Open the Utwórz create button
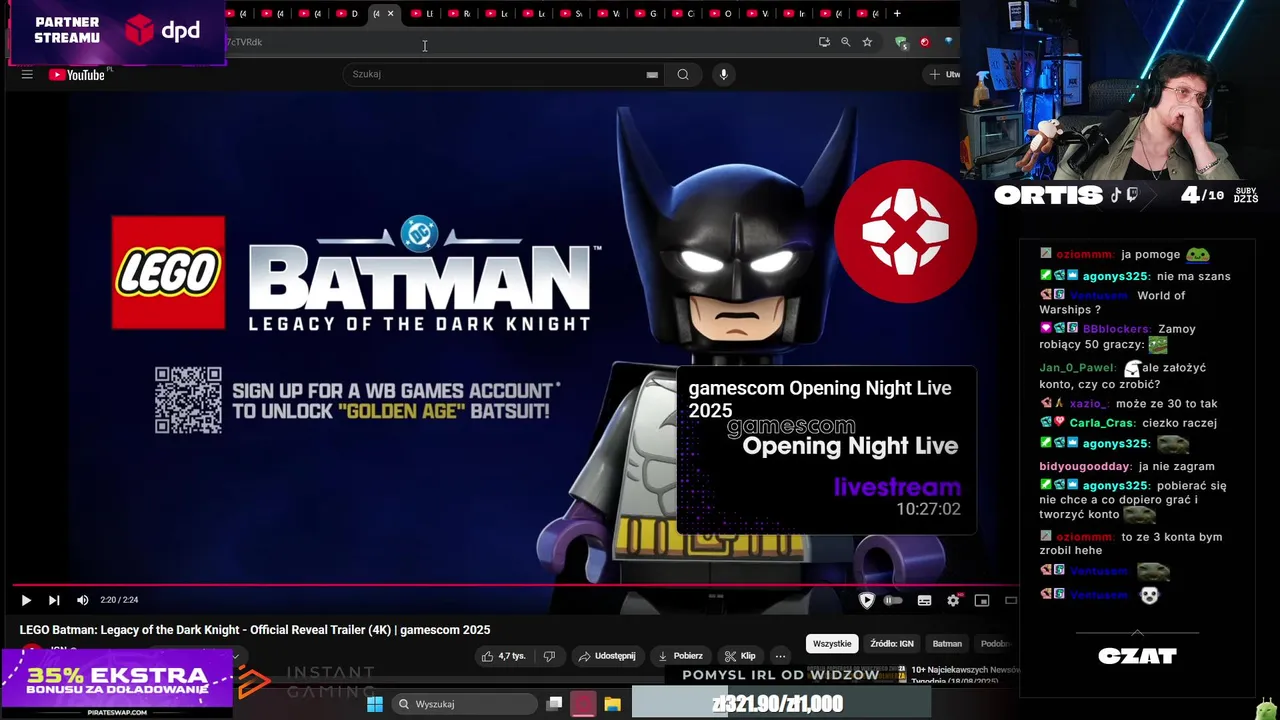 [x=942, y=74]
